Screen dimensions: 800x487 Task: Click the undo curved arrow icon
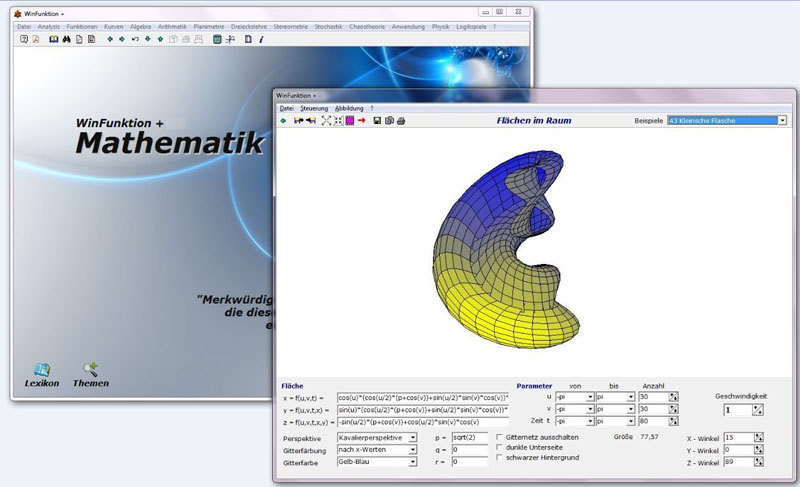[135, 39]
